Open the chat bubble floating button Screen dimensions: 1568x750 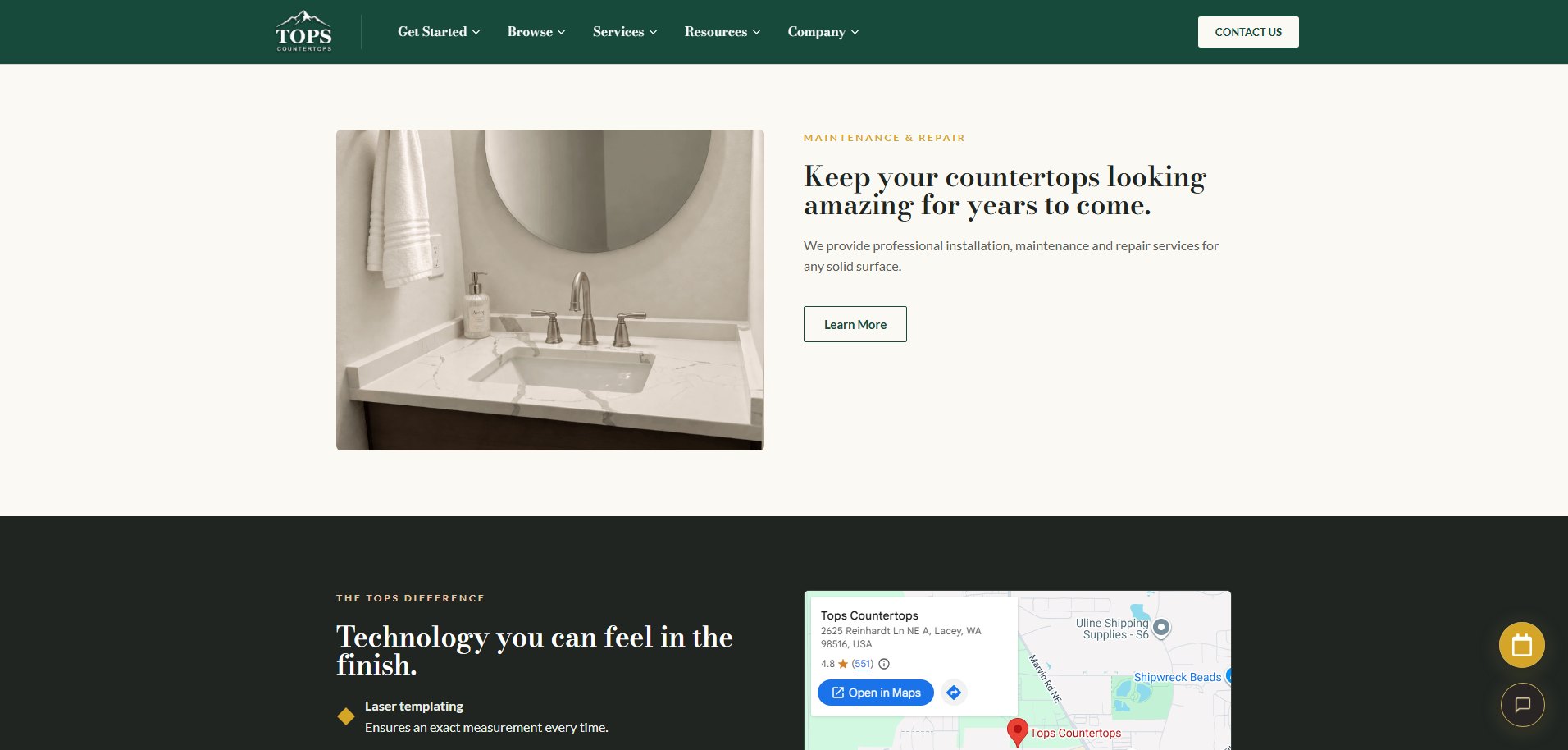[x=1522, y=705]
